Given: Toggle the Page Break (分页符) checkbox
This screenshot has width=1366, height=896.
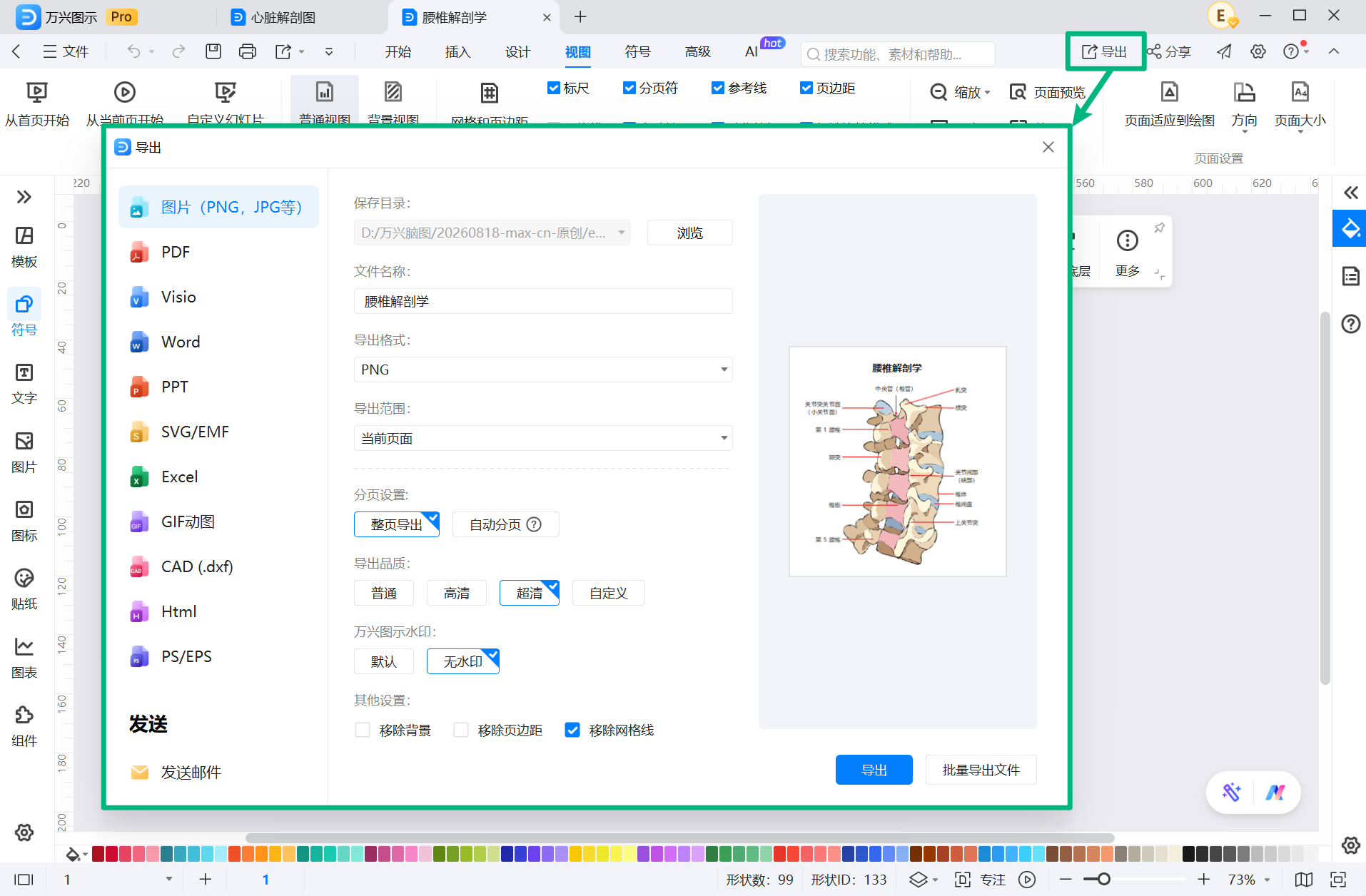Looking at the screenshot, I should tap(629, 88).
